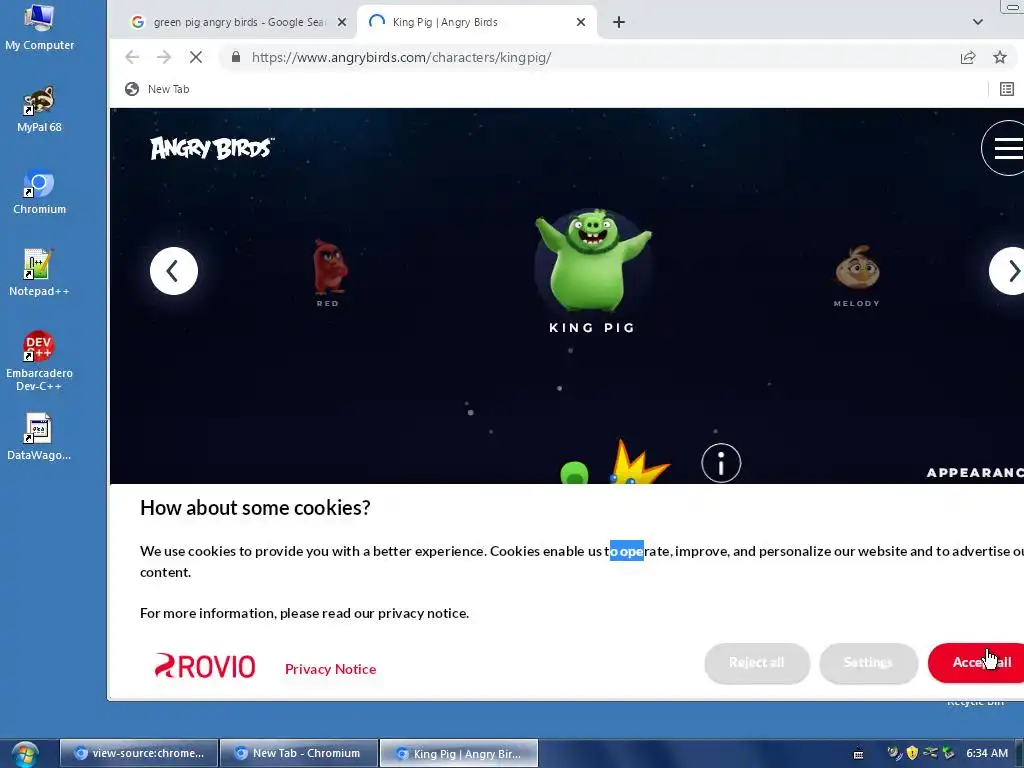This screenshot has width=1024, height=768.
Task: Open the My Computer desktop icon
Action: point(39,27)
